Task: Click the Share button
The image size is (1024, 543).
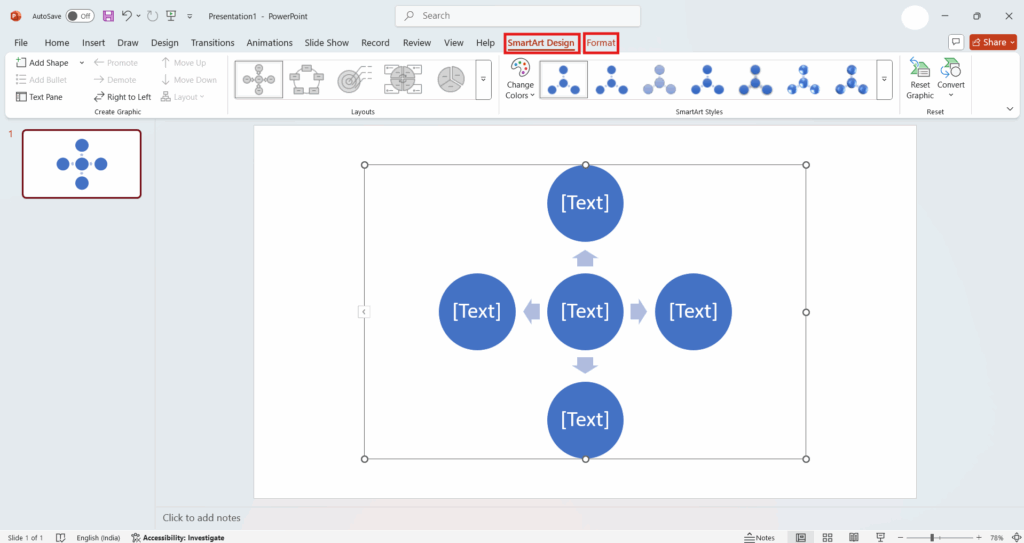Action: tap(993, 43)
